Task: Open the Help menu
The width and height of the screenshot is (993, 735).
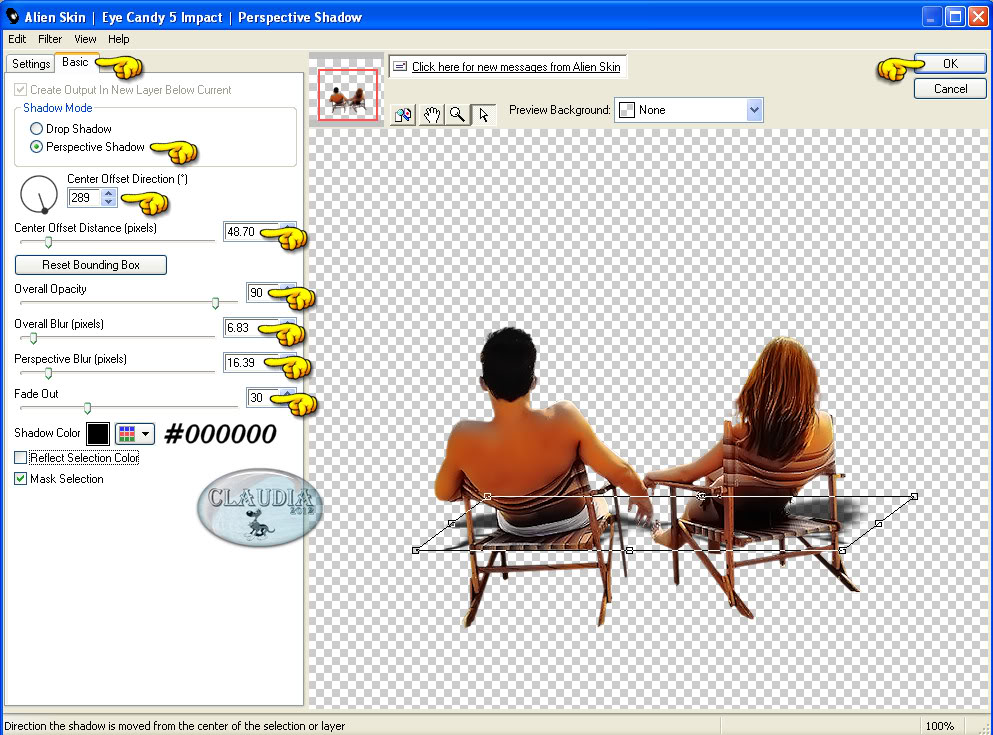Action: (118, 39)
